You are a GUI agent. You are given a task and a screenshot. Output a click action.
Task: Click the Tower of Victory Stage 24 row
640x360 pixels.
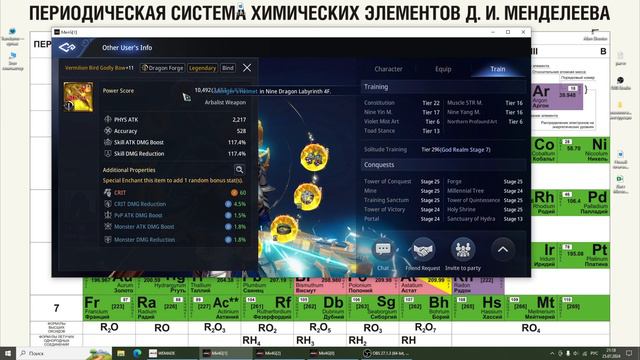(402, 210)
